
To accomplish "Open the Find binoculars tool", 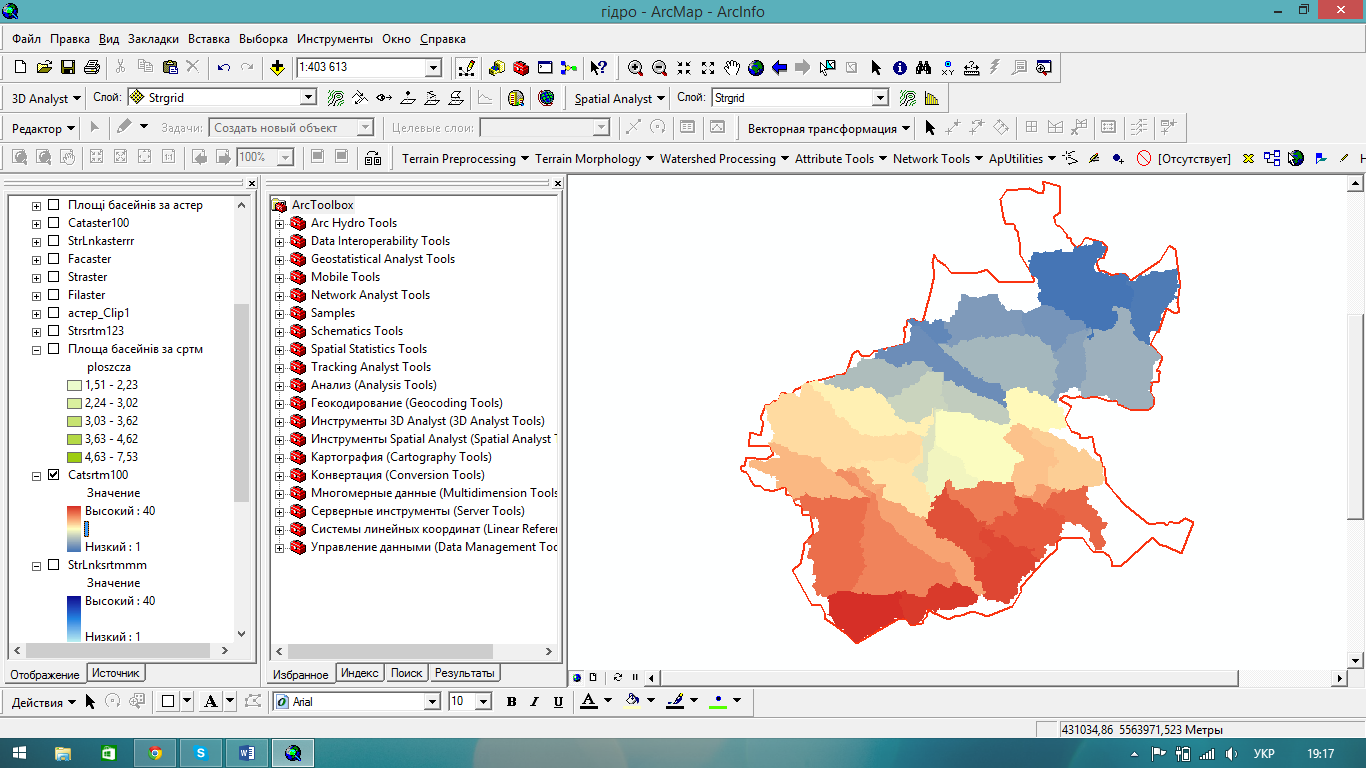I will (x=924, y=68).
